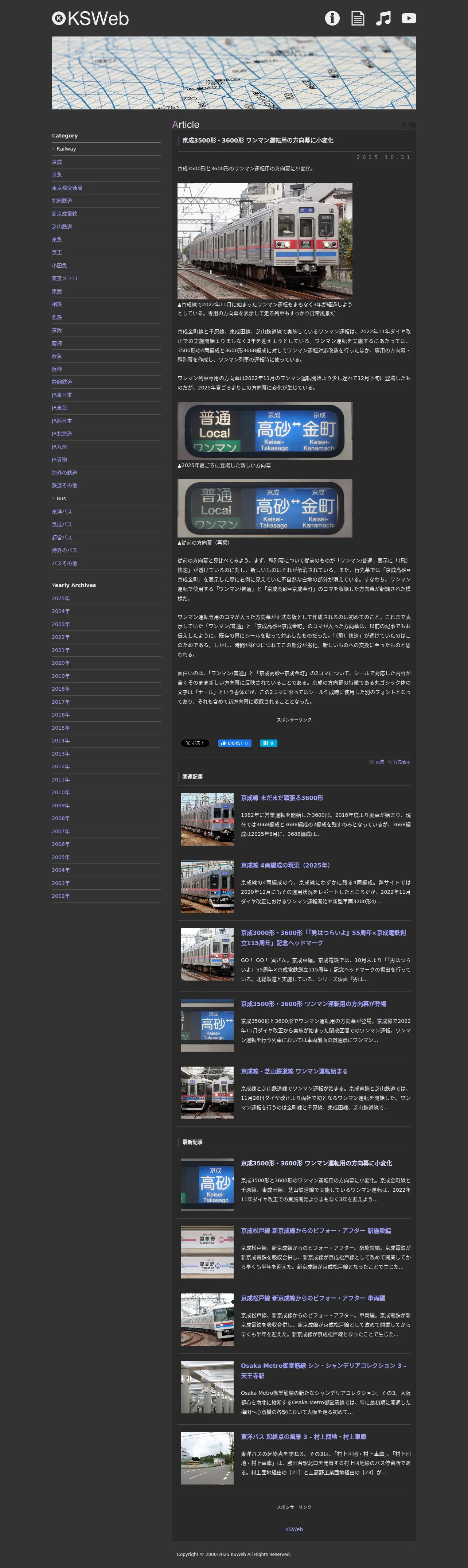468x1568 pixels.
Task: Go to the 小田急 category
Action: [x=60, y=265]
